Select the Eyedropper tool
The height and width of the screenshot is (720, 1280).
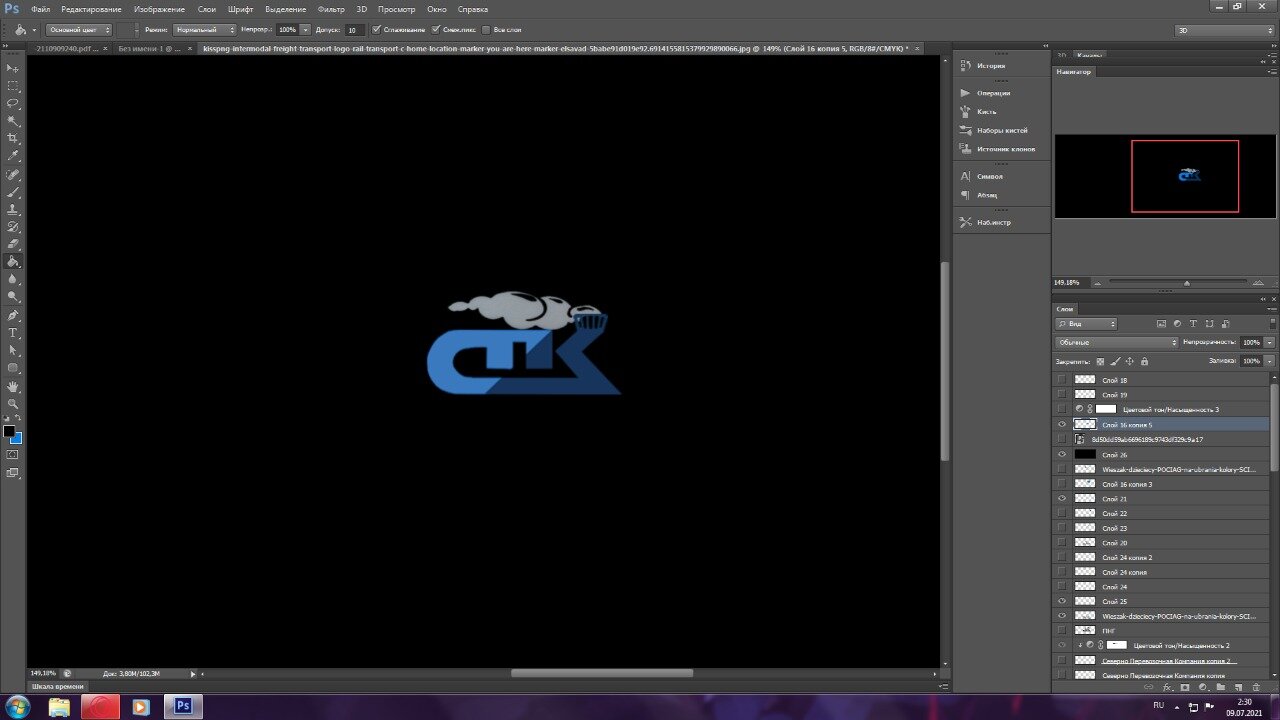[x=13, y=157]
